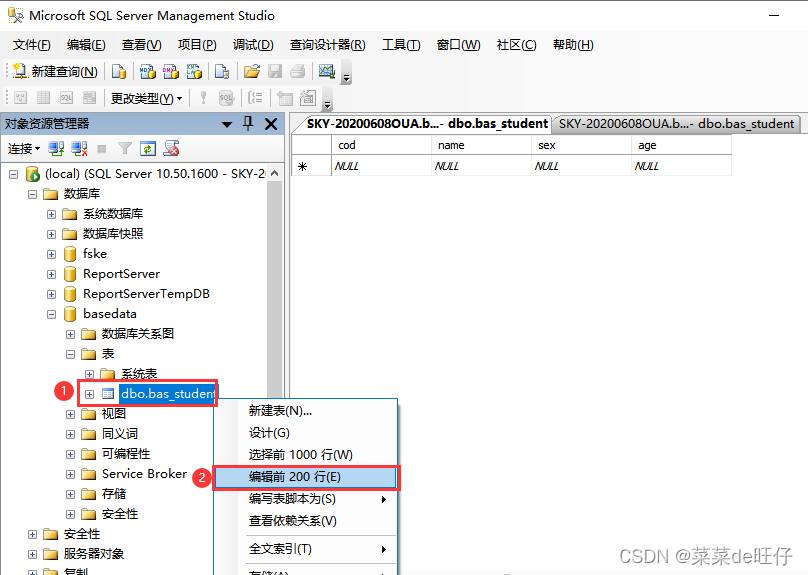Open the 工具(T) menu
The width and height of the screenshot is (808, 575).
pyautogui.click(x=401, y=45)
